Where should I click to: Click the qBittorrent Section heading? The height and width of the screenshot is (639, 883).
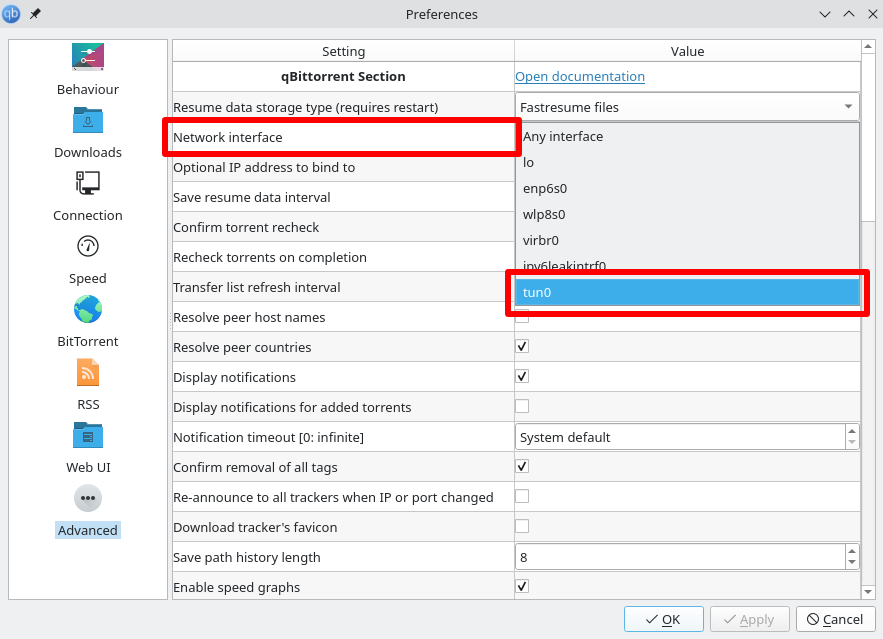343,77
